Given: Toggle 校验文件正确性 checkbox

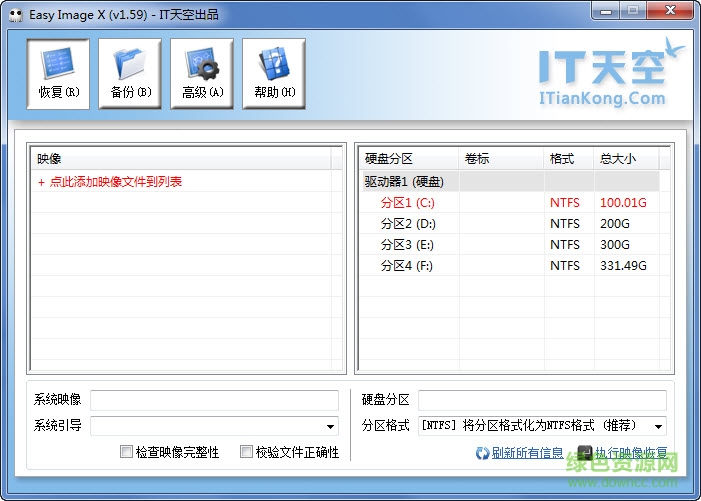Looking at the screenshot, I should tap(246, 452).
